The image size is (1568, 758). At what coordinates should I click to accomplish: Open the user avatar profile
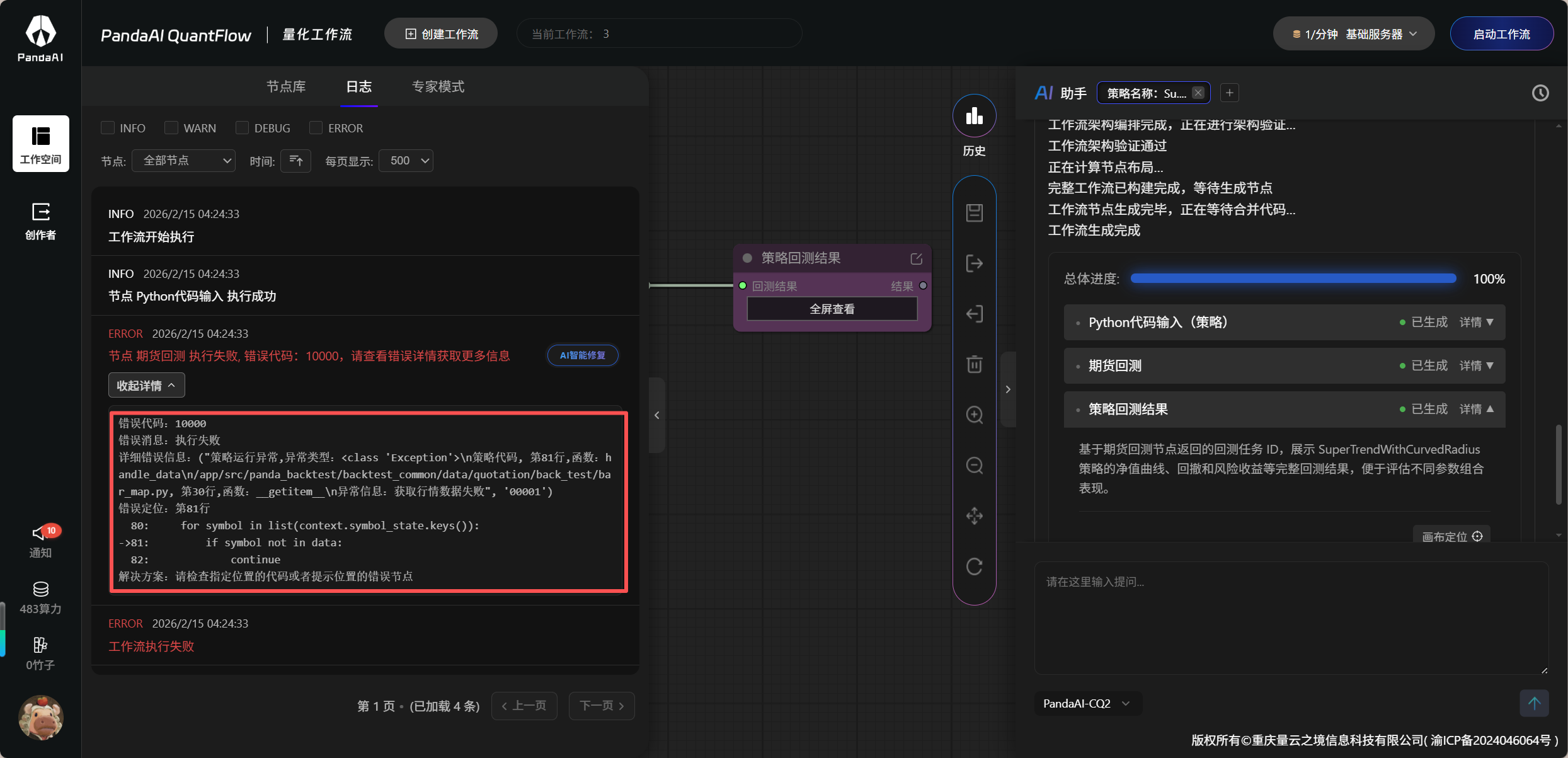pyautogui.click(x=41, y=718)
